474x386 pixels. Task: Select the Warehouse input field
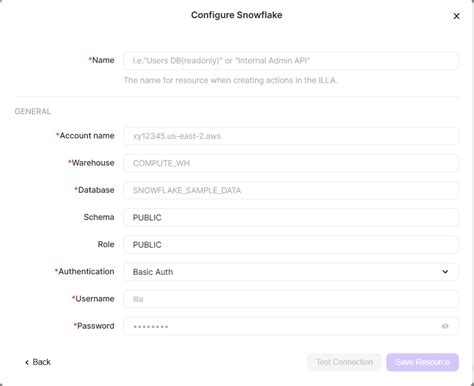291,163
